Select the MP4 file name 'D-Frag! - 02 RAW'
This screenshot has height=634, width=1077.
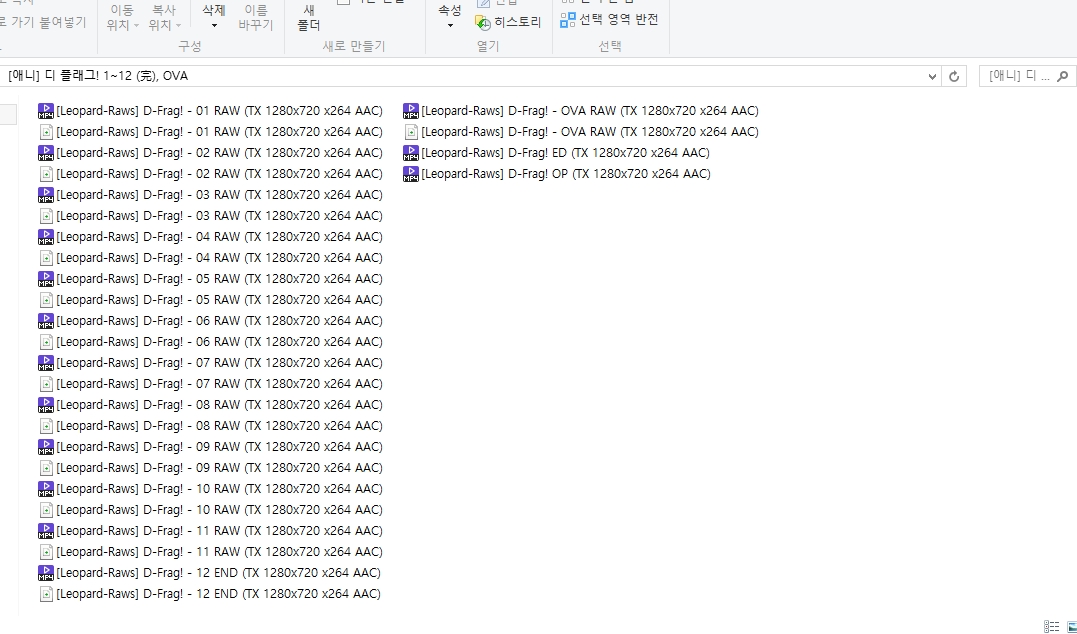(x=219, y=153)
